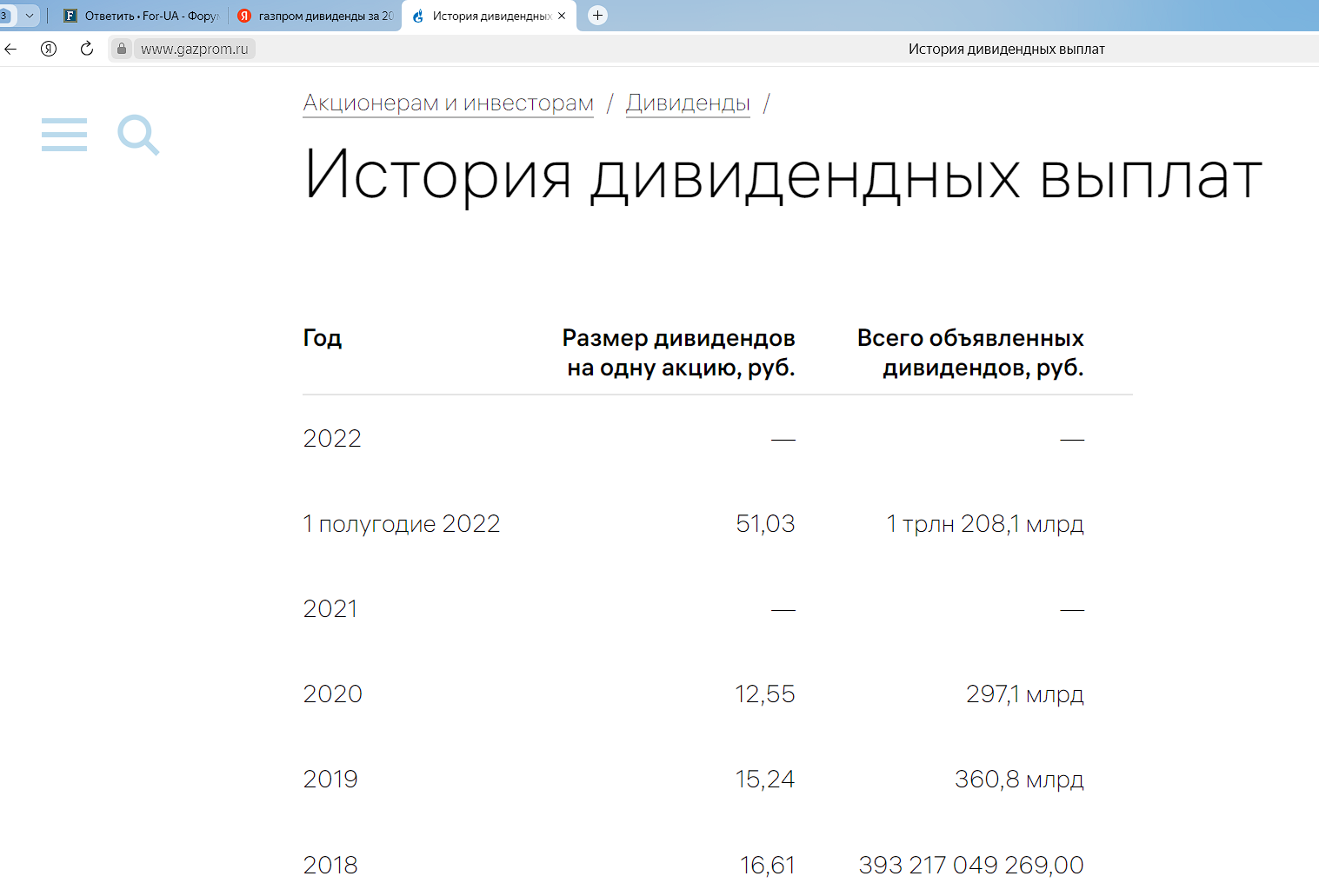View site security lock icon
Image resolution: width=1319 pixels, height=896 pixels.
click(122, 49)
